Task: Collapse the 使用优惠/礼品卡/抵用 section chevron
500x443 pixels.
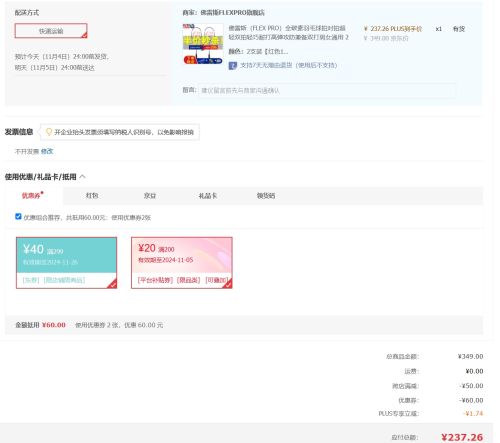Action: click(83, 177)
